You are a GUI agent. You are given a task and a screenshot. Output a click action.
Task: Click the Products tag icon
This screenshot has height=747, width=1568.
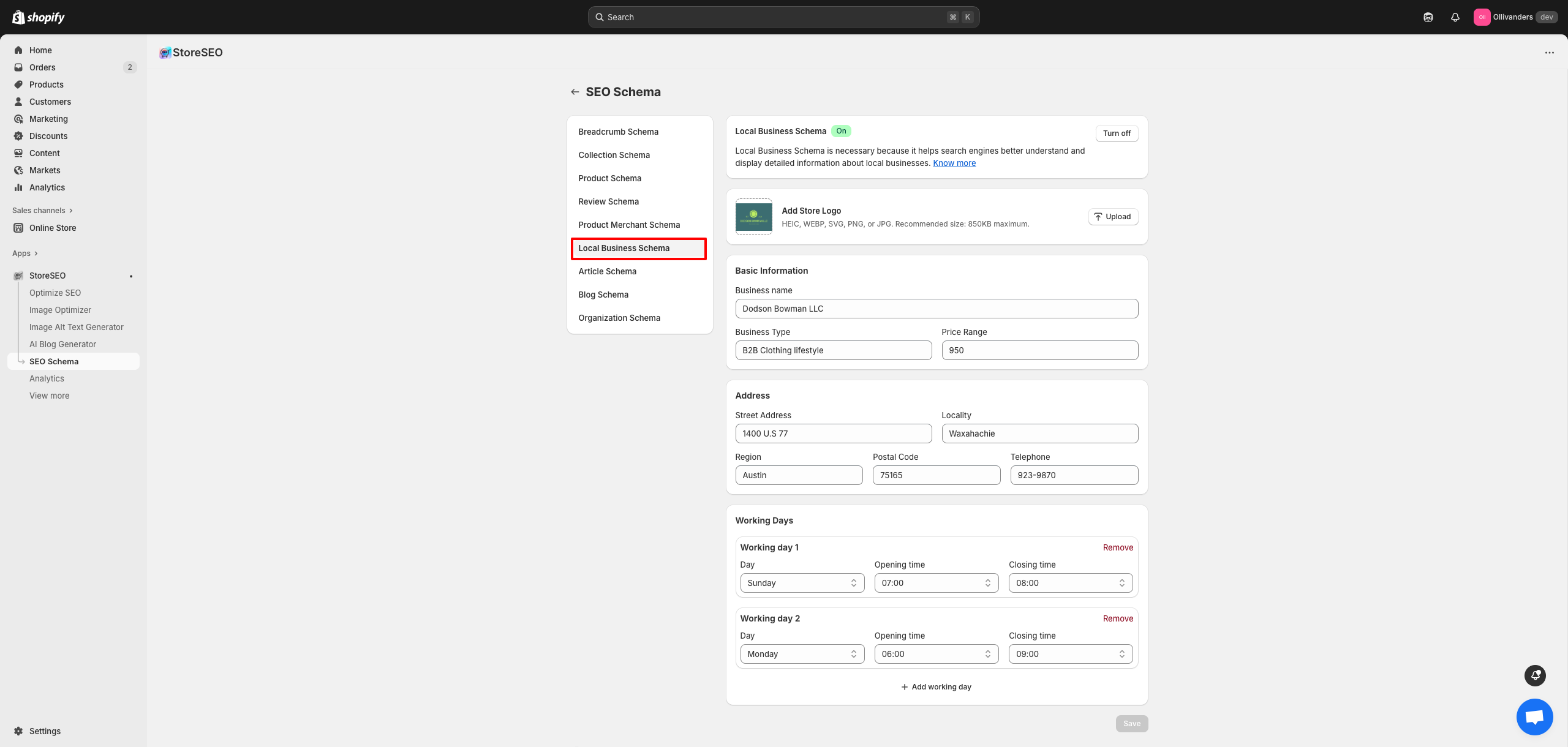19,84
